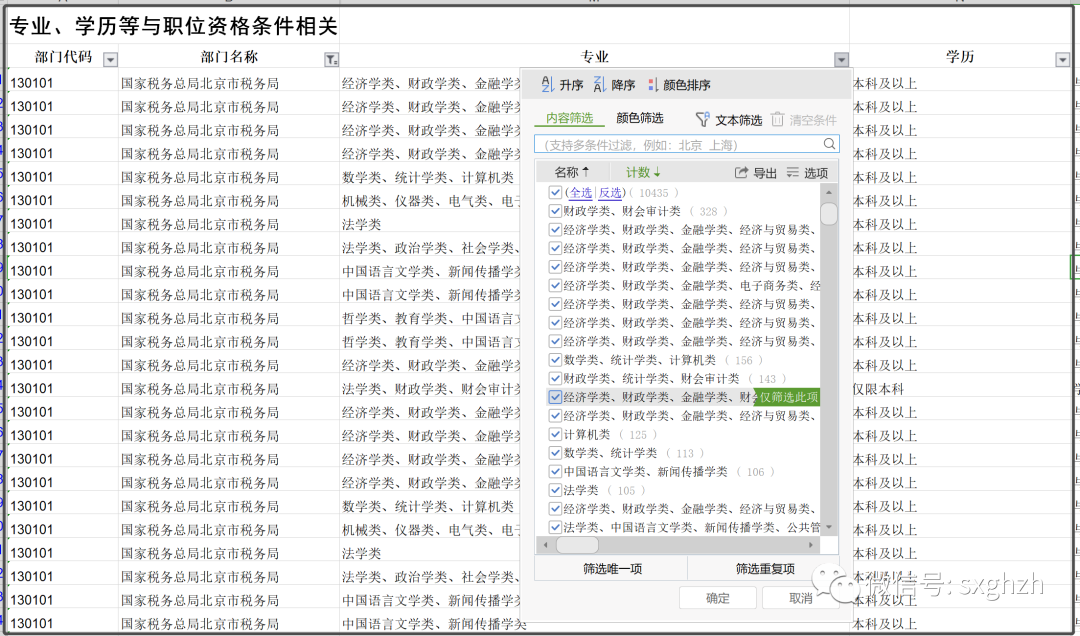Switch to 颜色筛选 tab

pyautogui.click(x=639, y=118)
